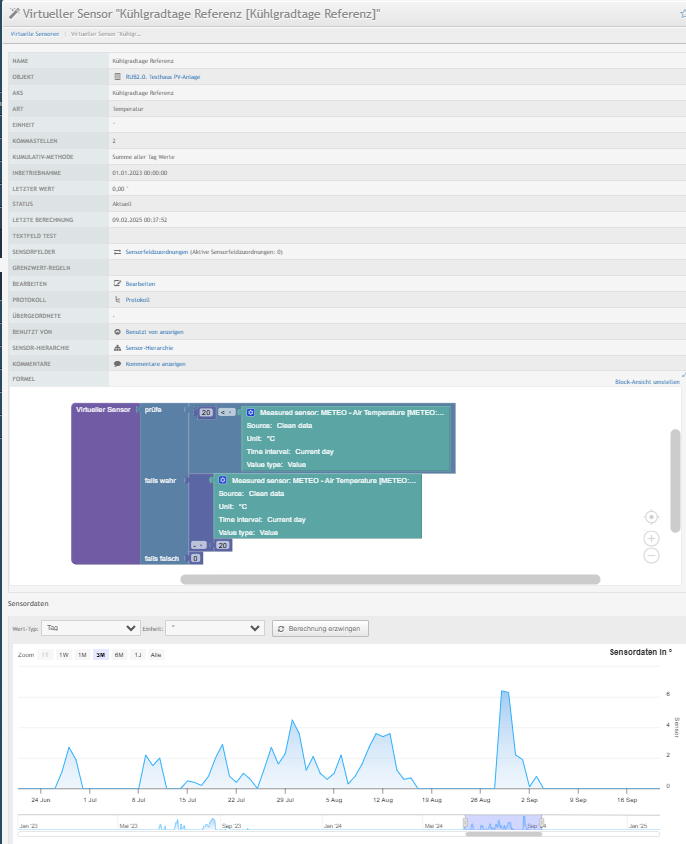
Task: Select the 3M zoom range
Action: [x=100, y=655]
